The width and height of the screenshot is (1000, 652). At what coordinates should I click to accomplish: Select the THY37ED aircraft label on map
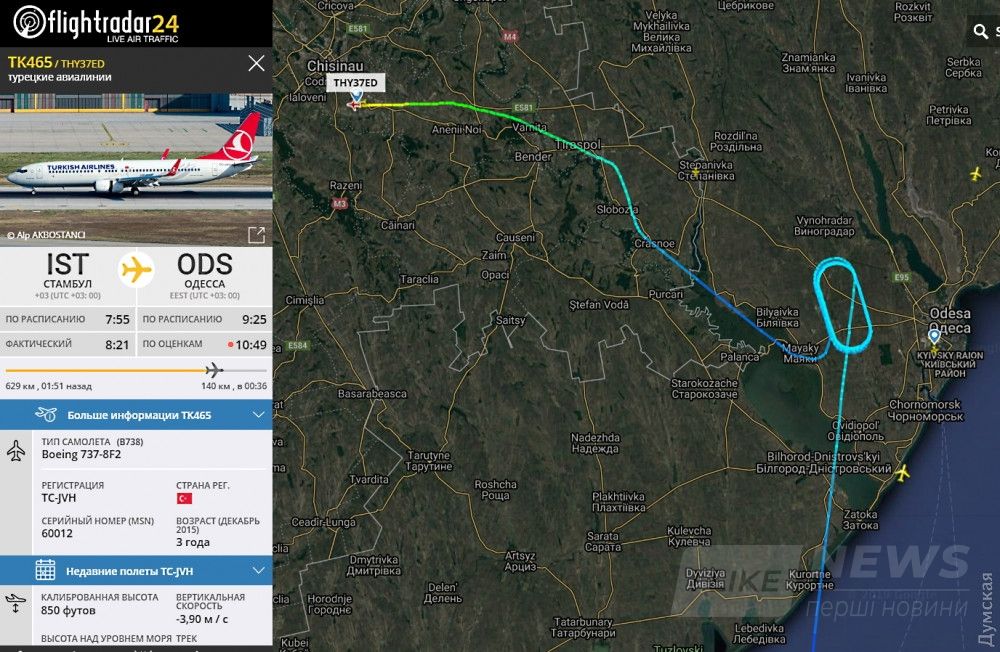pos(355,83)
